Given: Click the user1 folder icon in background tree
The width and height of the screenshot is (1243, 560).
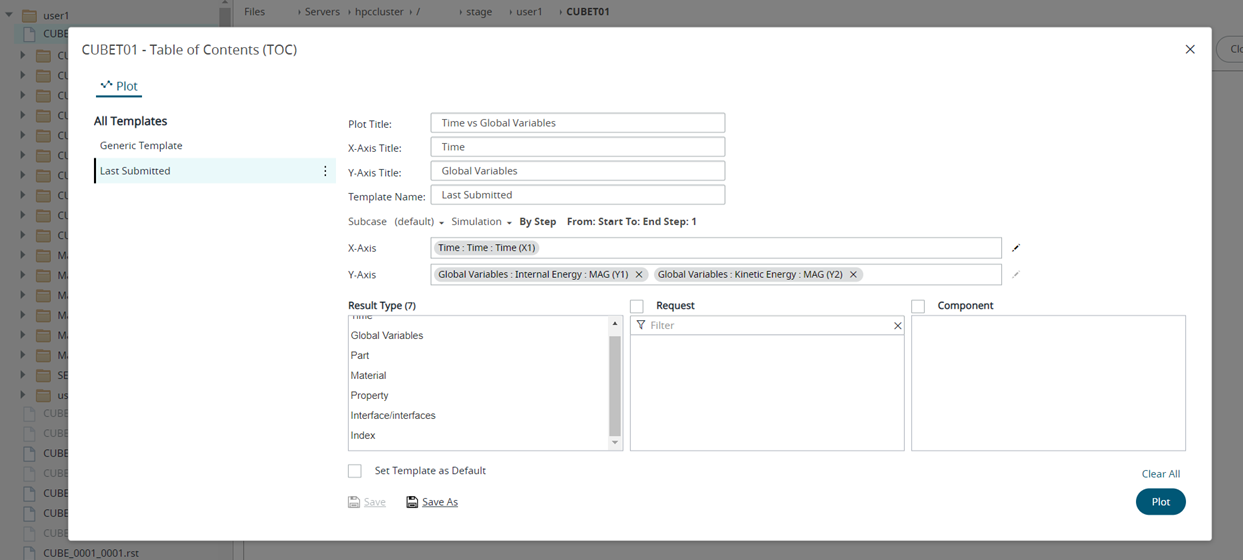Looking at the screenshot, I should pyautogui.click(x=30, y=16).
